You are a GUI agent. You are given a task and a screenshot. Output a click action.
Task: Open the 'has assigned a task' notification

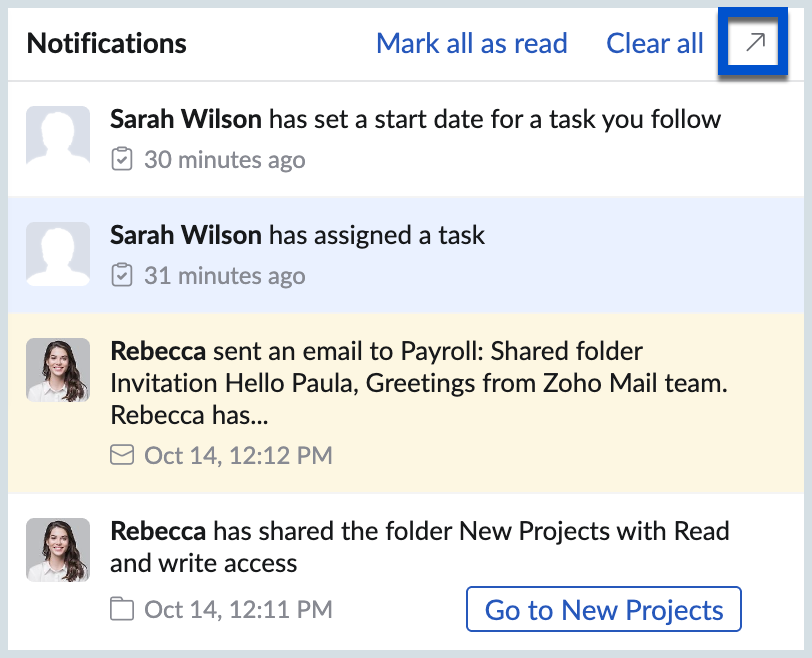pyautogui.click(x=297, y=236)
